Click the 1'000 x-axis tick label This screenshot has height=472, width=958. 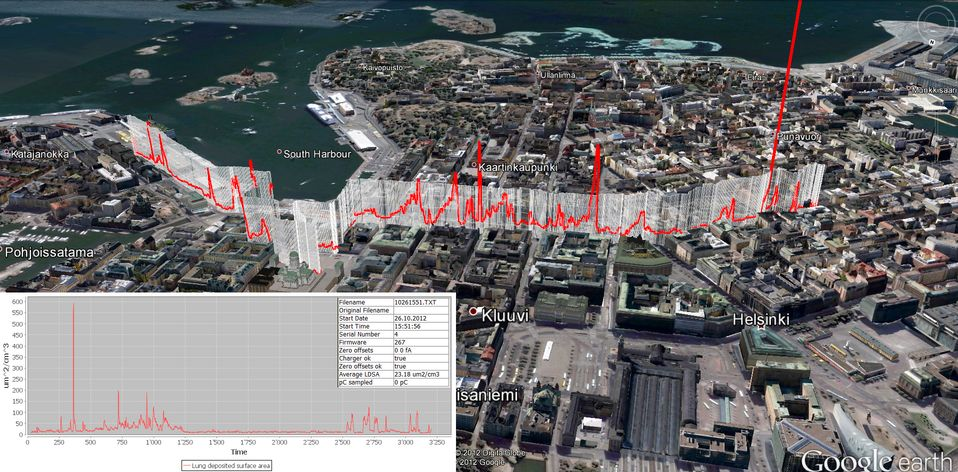(153, 442)
